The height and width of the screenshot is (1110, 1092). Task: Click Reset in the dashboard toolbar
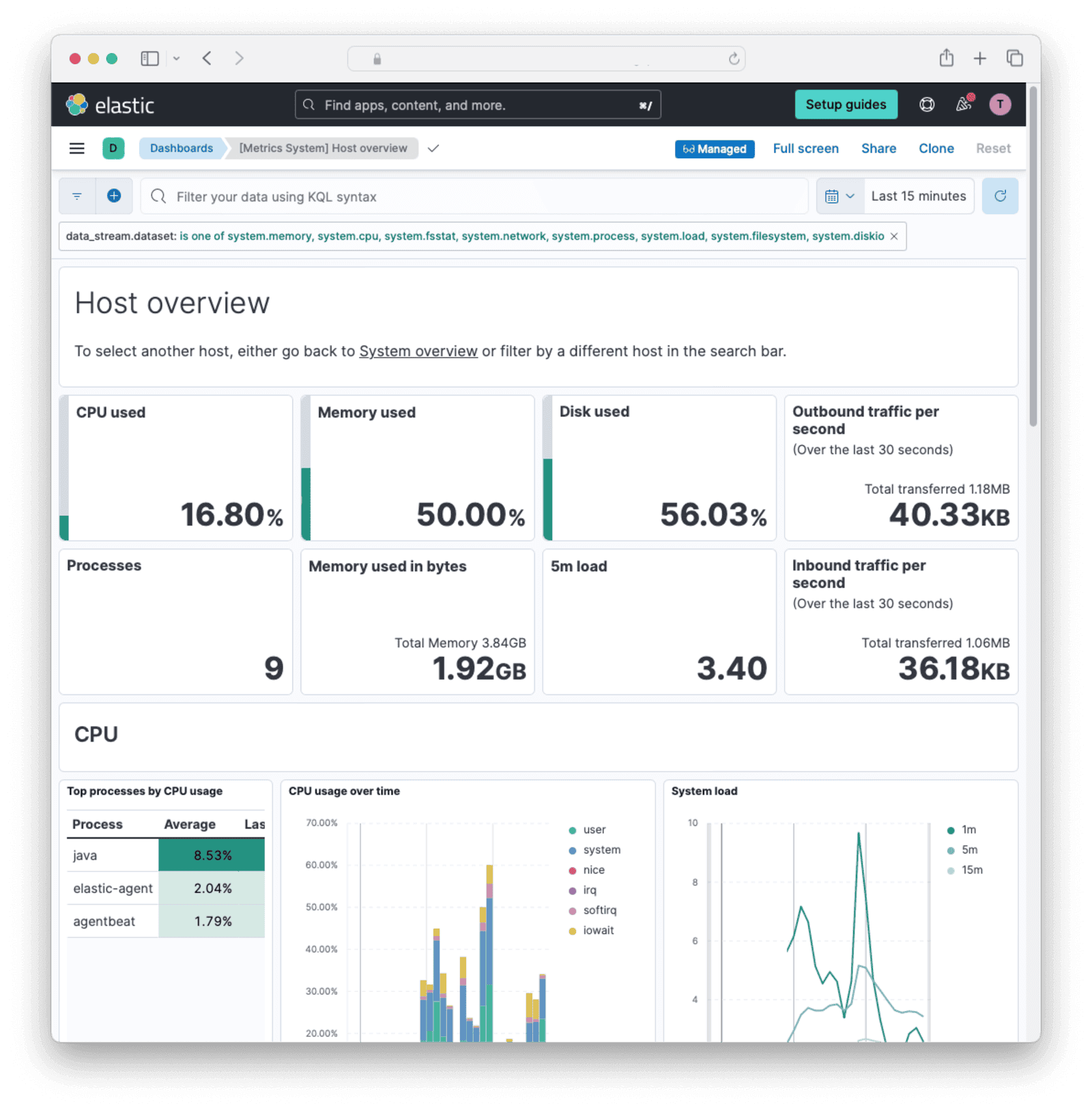pyautogui.click(x=992, y=148)
